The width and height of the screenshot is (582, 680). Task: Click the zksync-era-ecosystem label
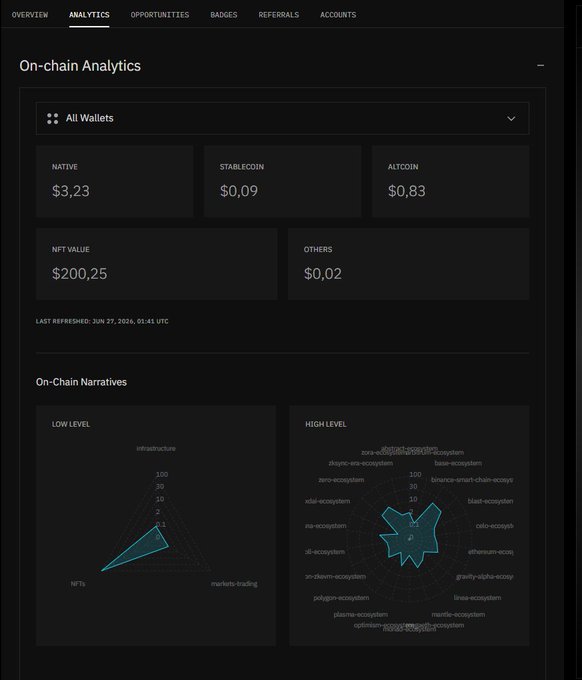[x=360, y=463]
